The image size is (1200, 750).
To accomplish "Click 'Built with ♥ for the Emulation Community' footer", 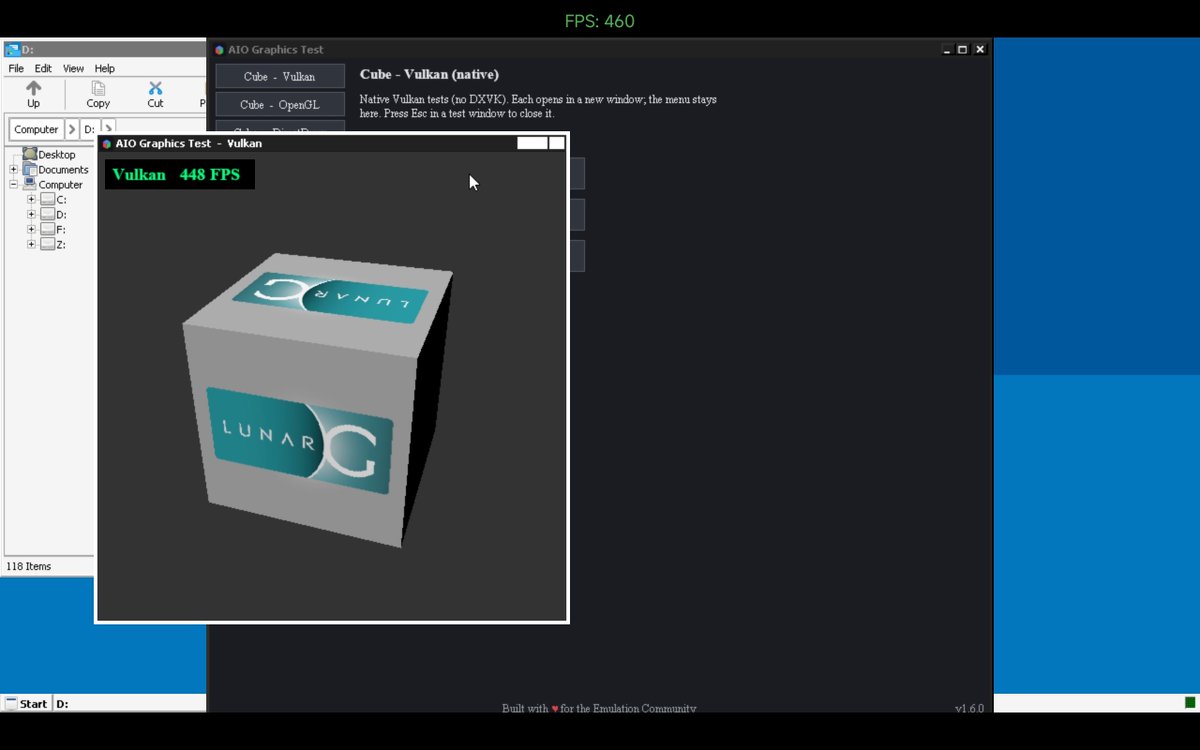I will (x=599, y=708).
